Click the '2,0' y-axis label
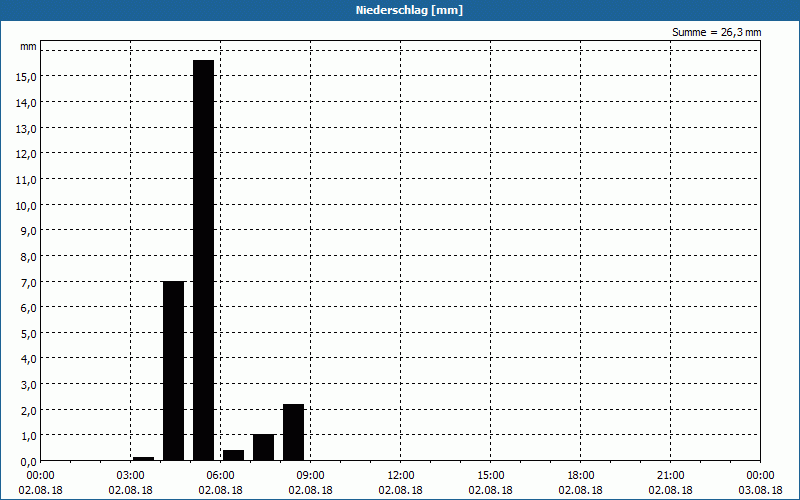Screen dimensions: 800x500 point(29,410)
